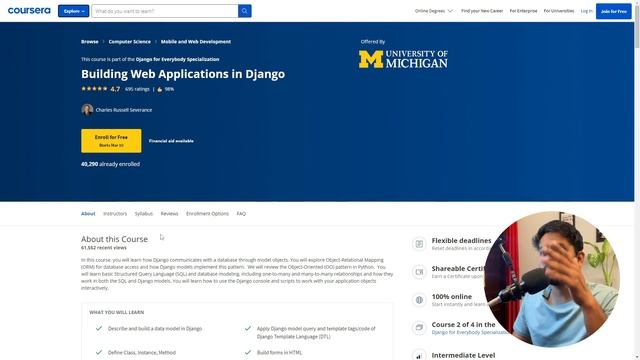The image size is (640, 360).
Task: Open Django for Everybody Specialization sidebar link
Action: click(470, 332)
